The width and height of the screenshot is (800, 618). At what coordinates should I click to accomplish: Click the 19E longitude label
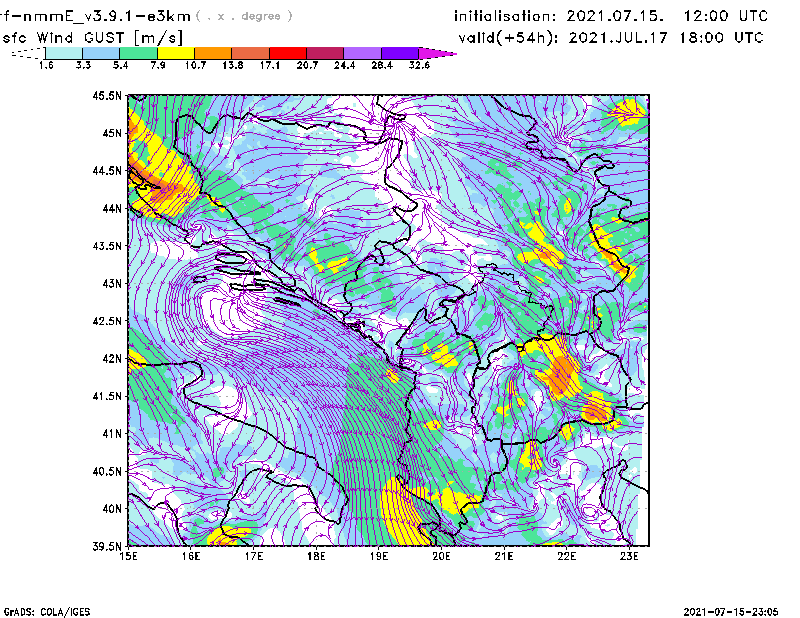[379, 556]
